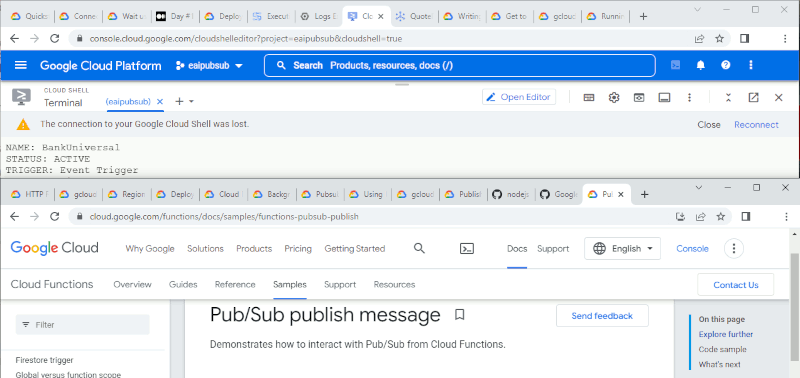
Task: Activate Cloud Shell icon in blue header
Action: pyautogui.click(x=676, y=65)
